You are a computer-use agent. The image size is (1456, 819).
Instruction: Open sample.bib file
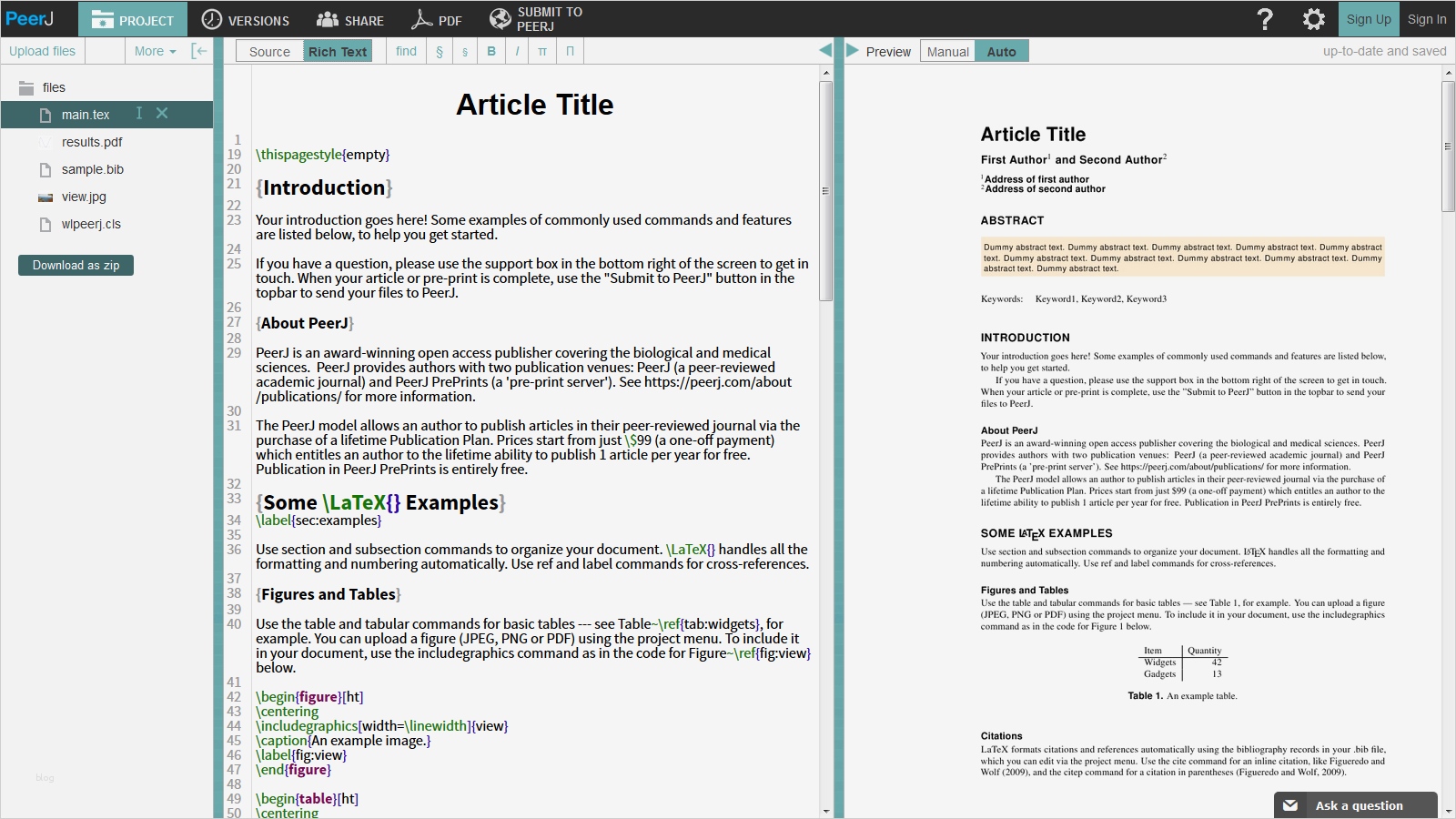pos(92,169)
